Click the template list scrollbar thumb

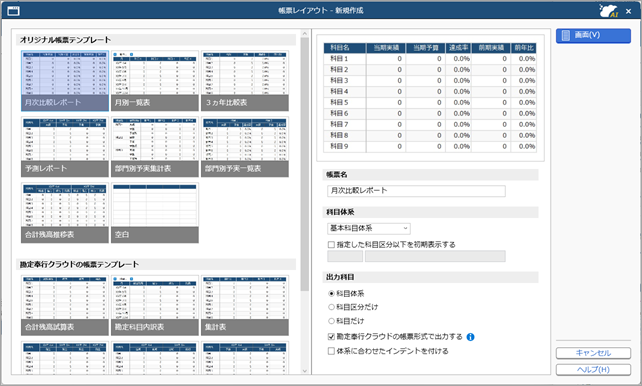tap(305, 164)
